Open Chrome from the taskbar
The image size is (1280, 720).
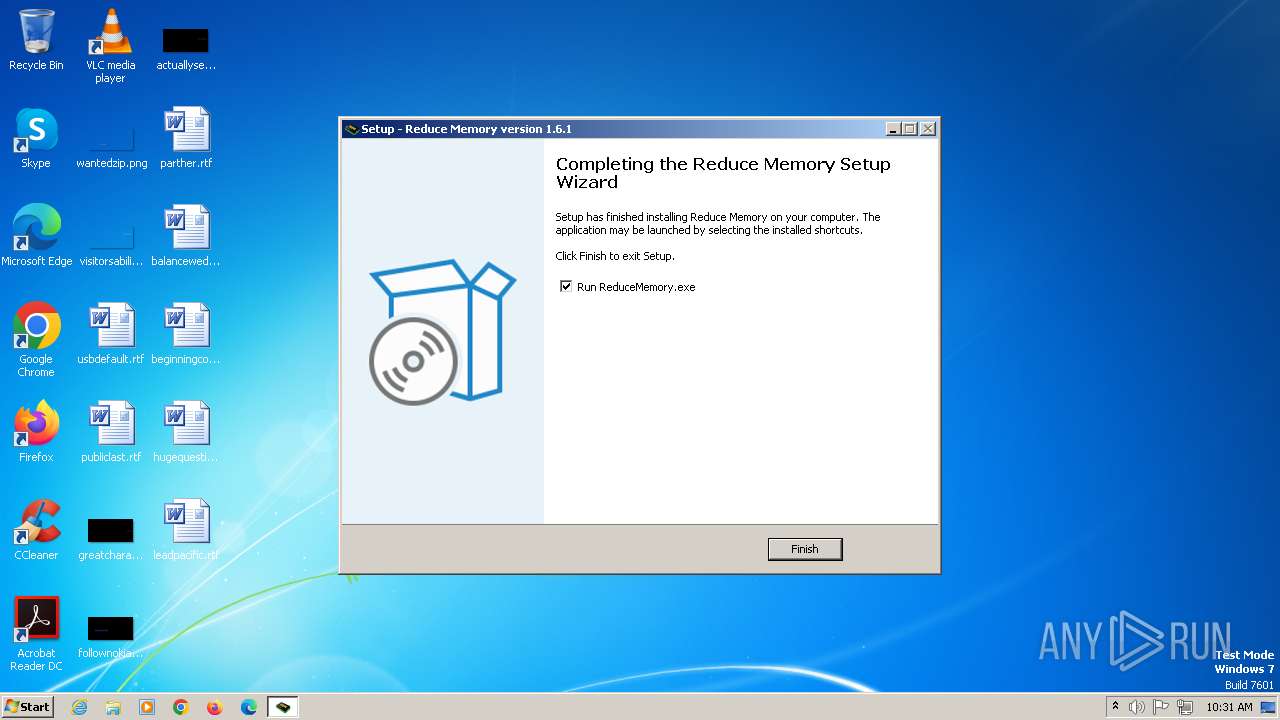(x=181, y=707)
